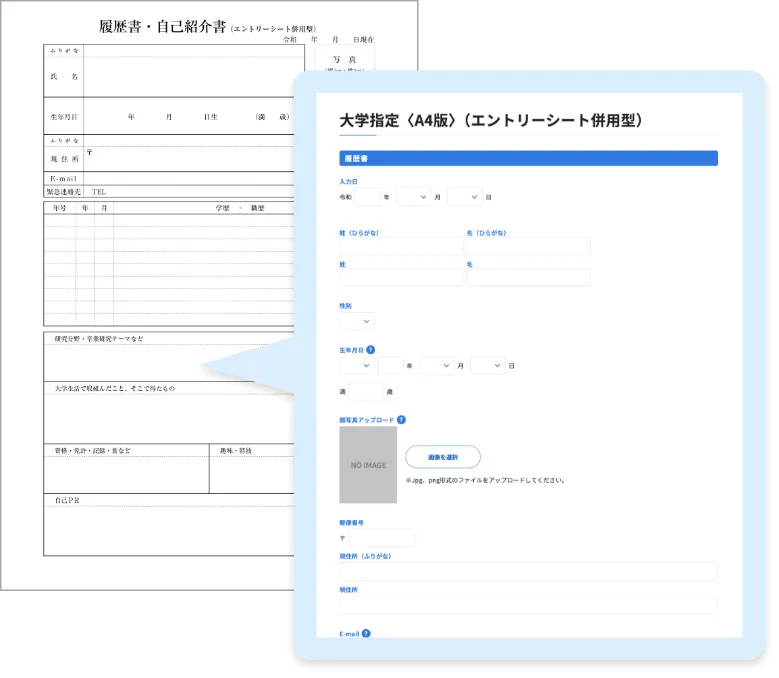Click the NO IMAGE photo placeholder
Screen dimensions: 779x678
point(368,465)
